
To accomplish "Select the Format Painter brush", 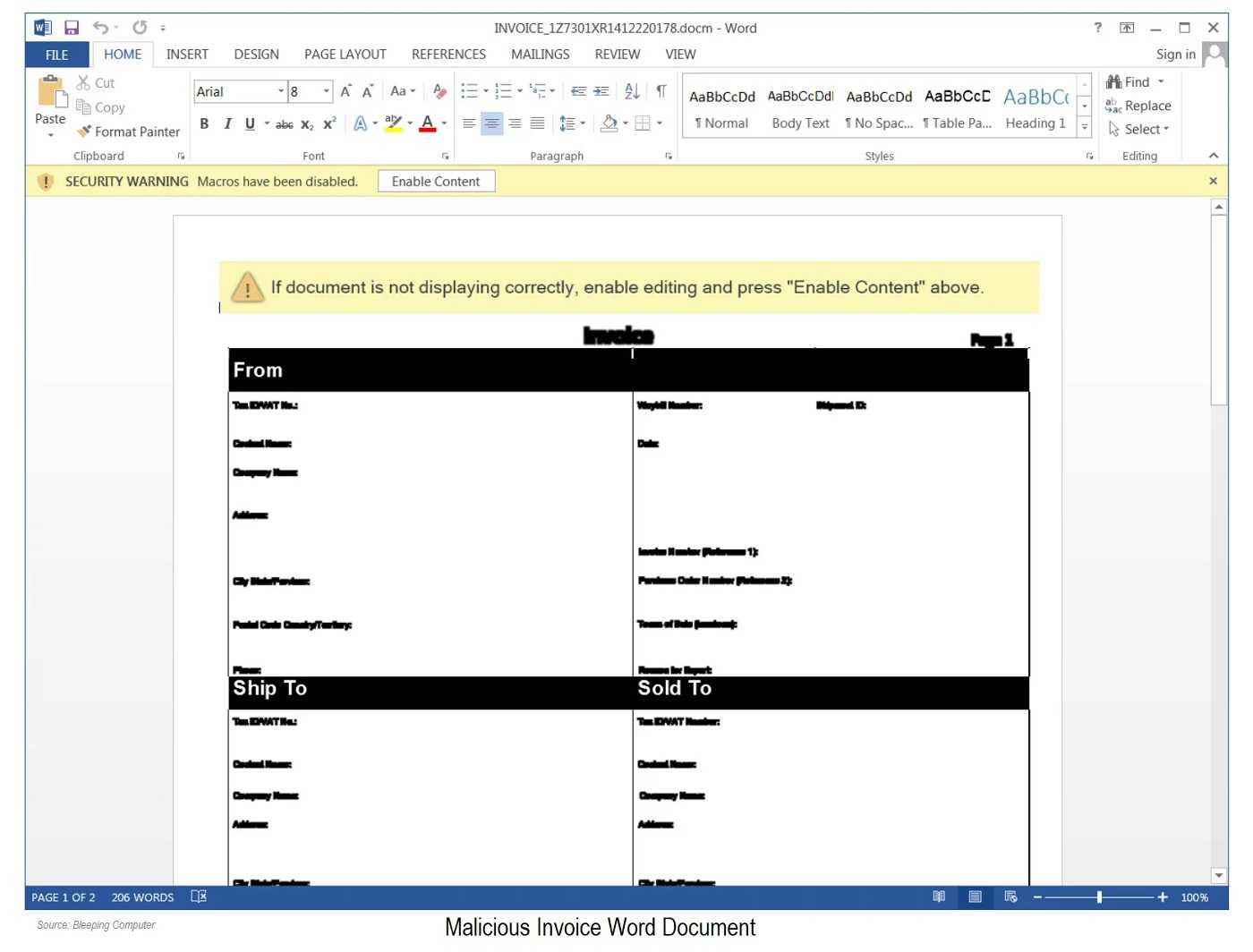I will coord(84,132).
